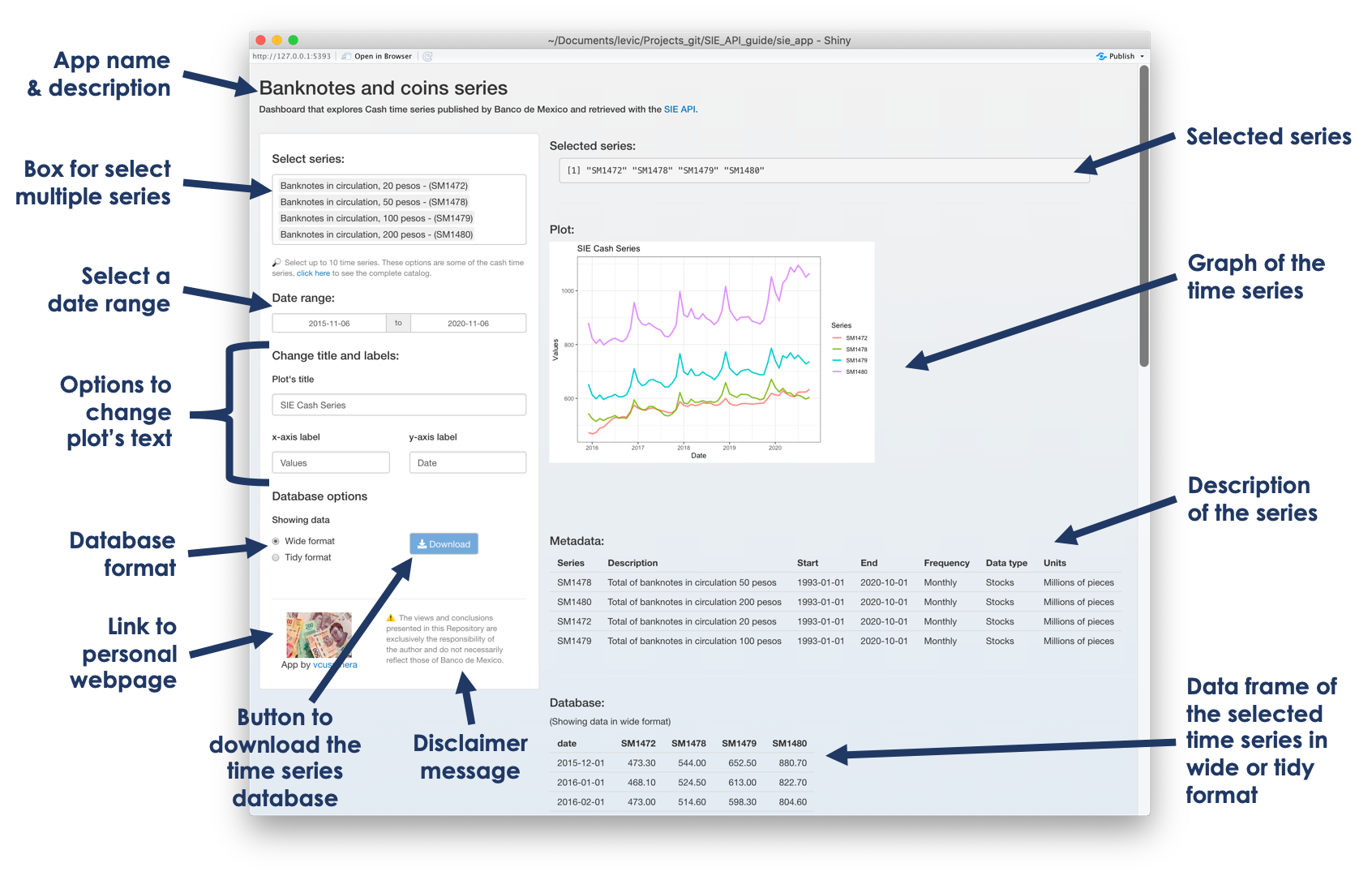Click the yellow minimize window button

point(277,40)
